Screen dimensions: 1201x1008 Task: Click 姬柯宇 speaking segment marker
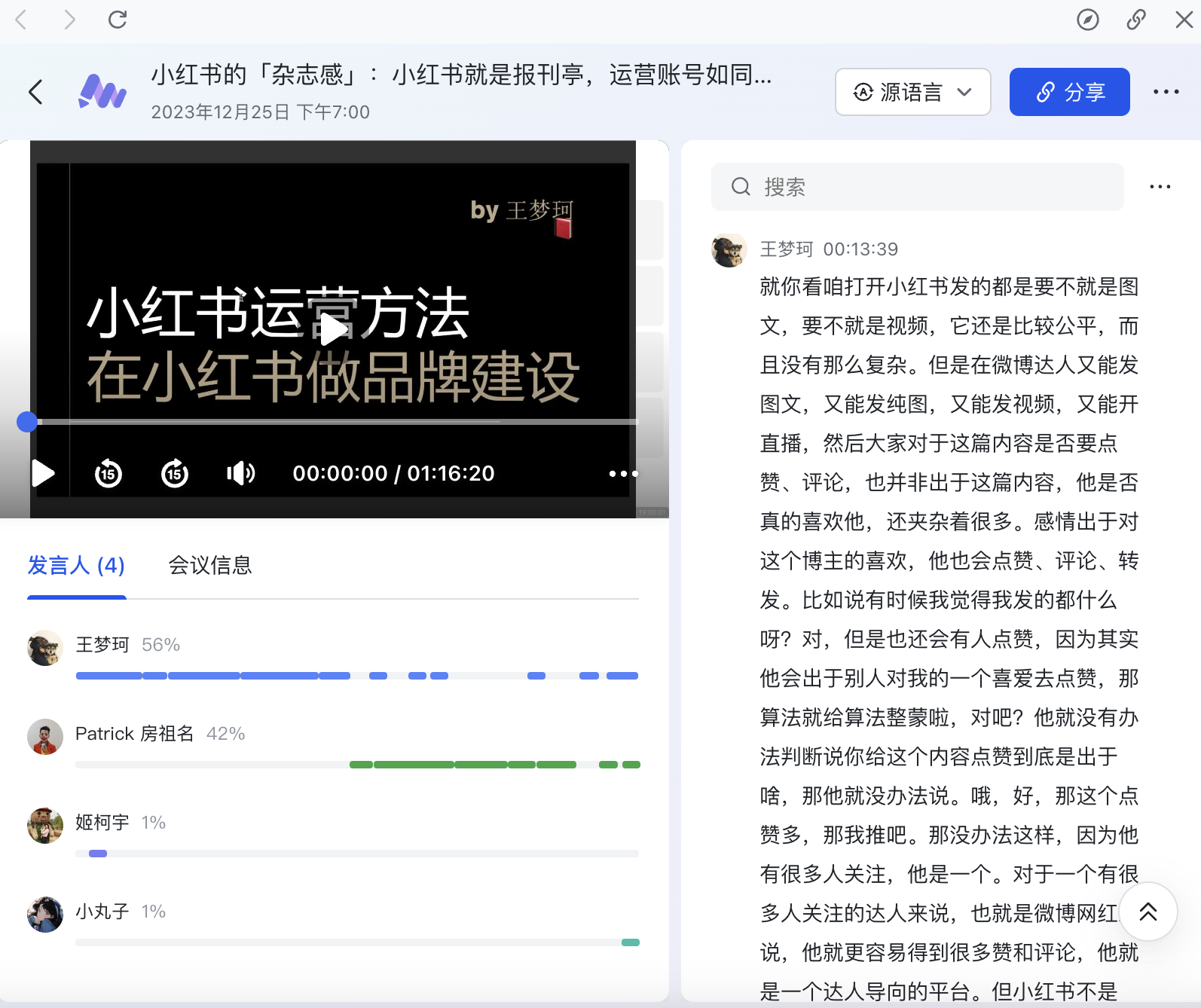click(98, 854)
